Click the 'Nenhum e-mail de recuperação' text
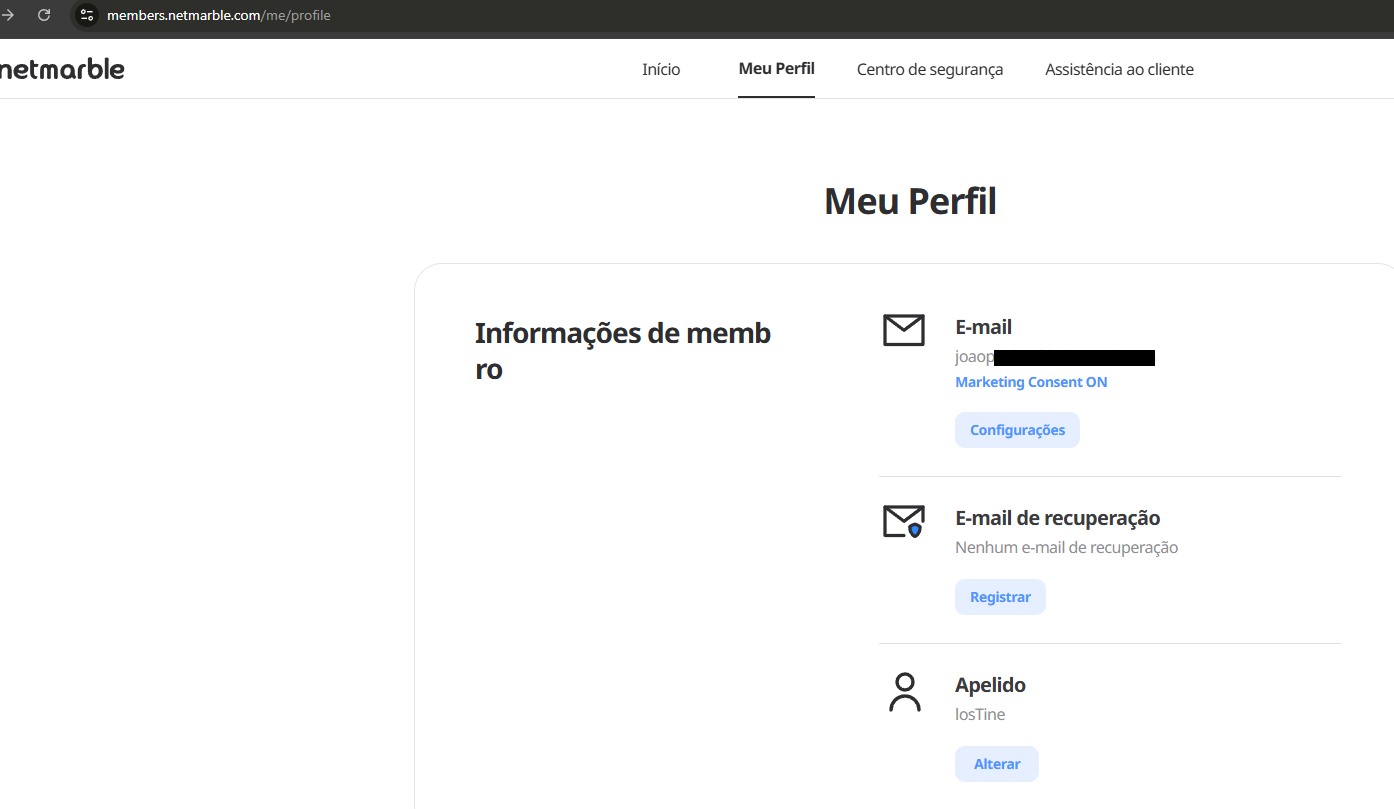Viewport: 1394px width, 809px height. [x=1066, y=547]
